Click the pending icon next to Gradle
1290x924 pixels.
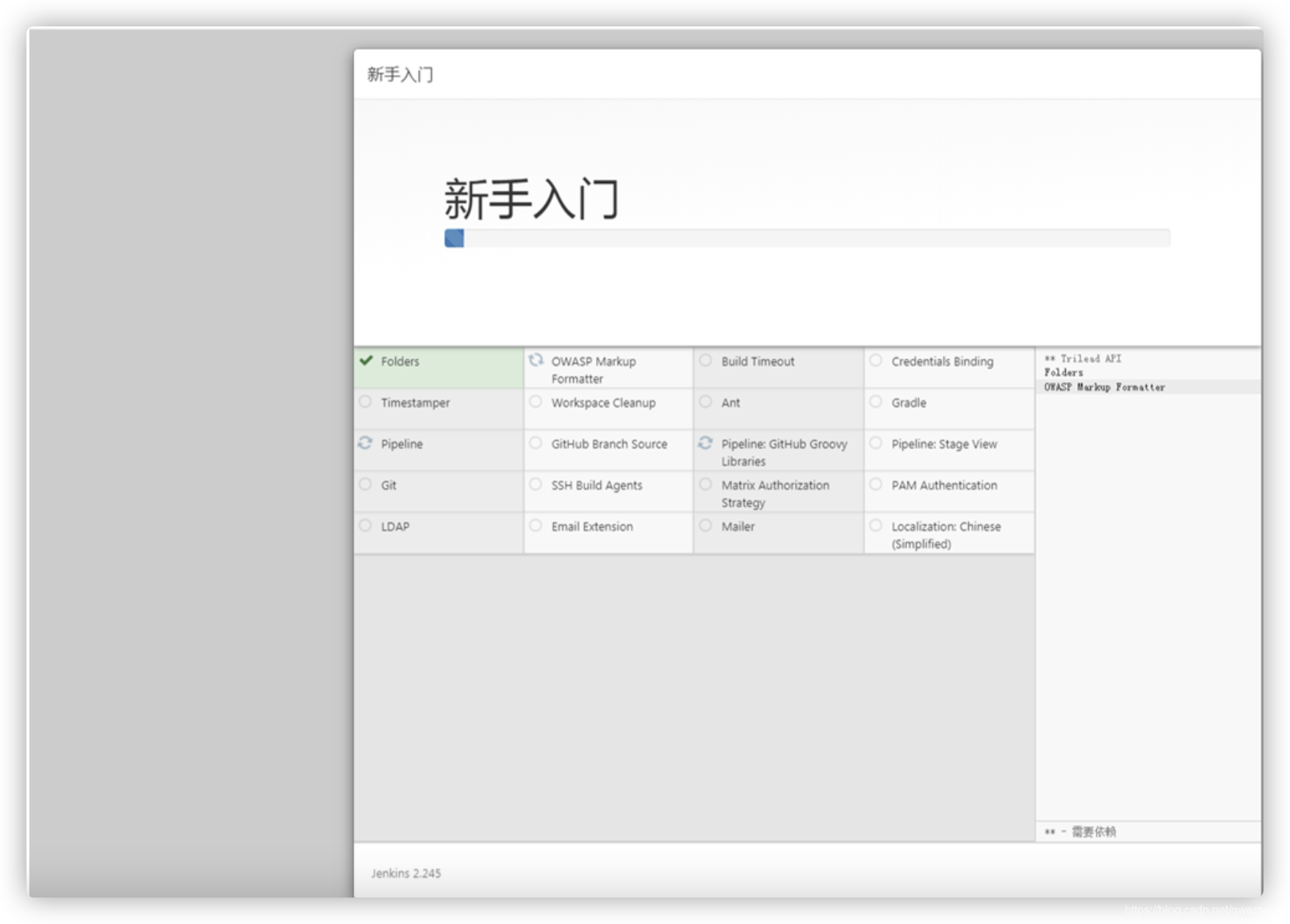coord(876,402)
